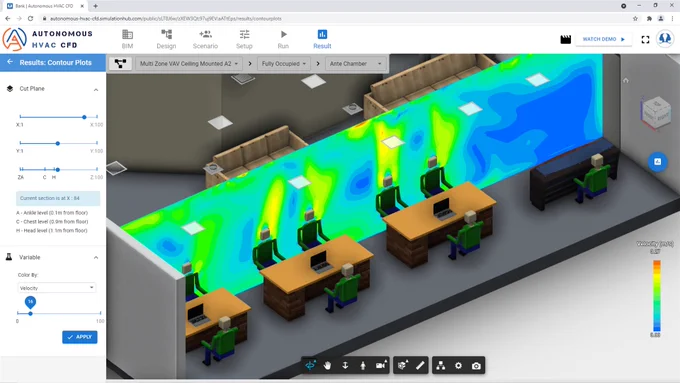Open the Explode model tool
680x383 pixels.
pyautogui.click(x=402, y=366)
